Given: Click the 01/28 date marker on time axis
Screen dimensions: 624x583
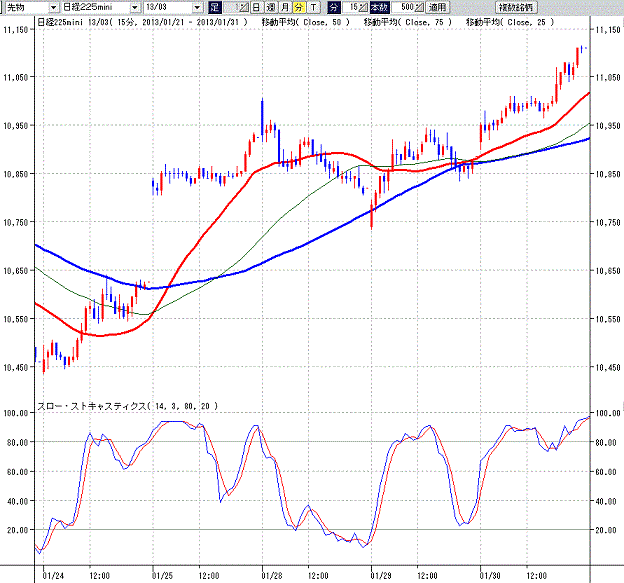Looking at the screenshot, I should tap(272, 576).
